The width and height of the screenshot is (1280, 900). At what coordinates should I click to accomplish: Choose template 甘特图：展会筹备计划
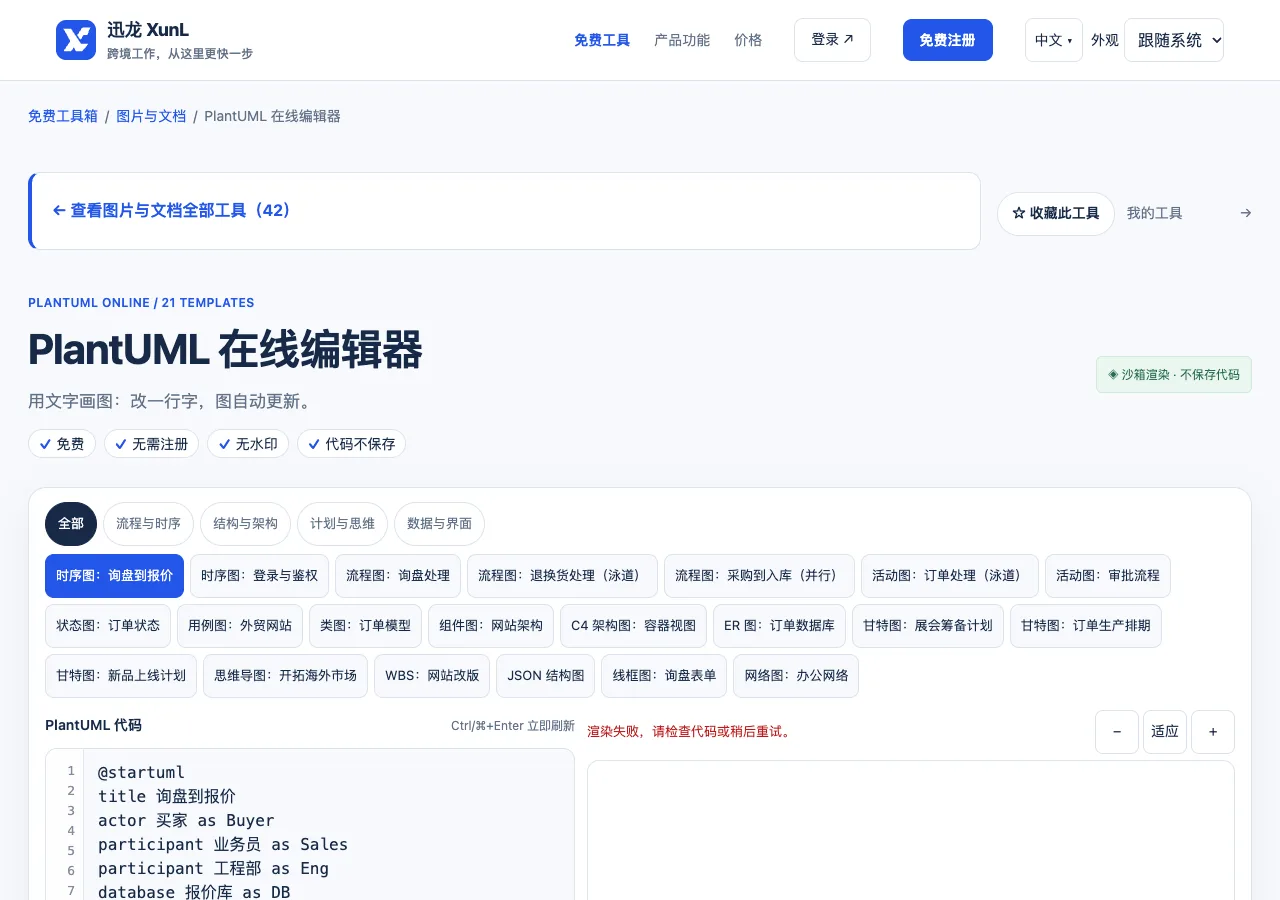pyautogui.click(x=928, y=626)
